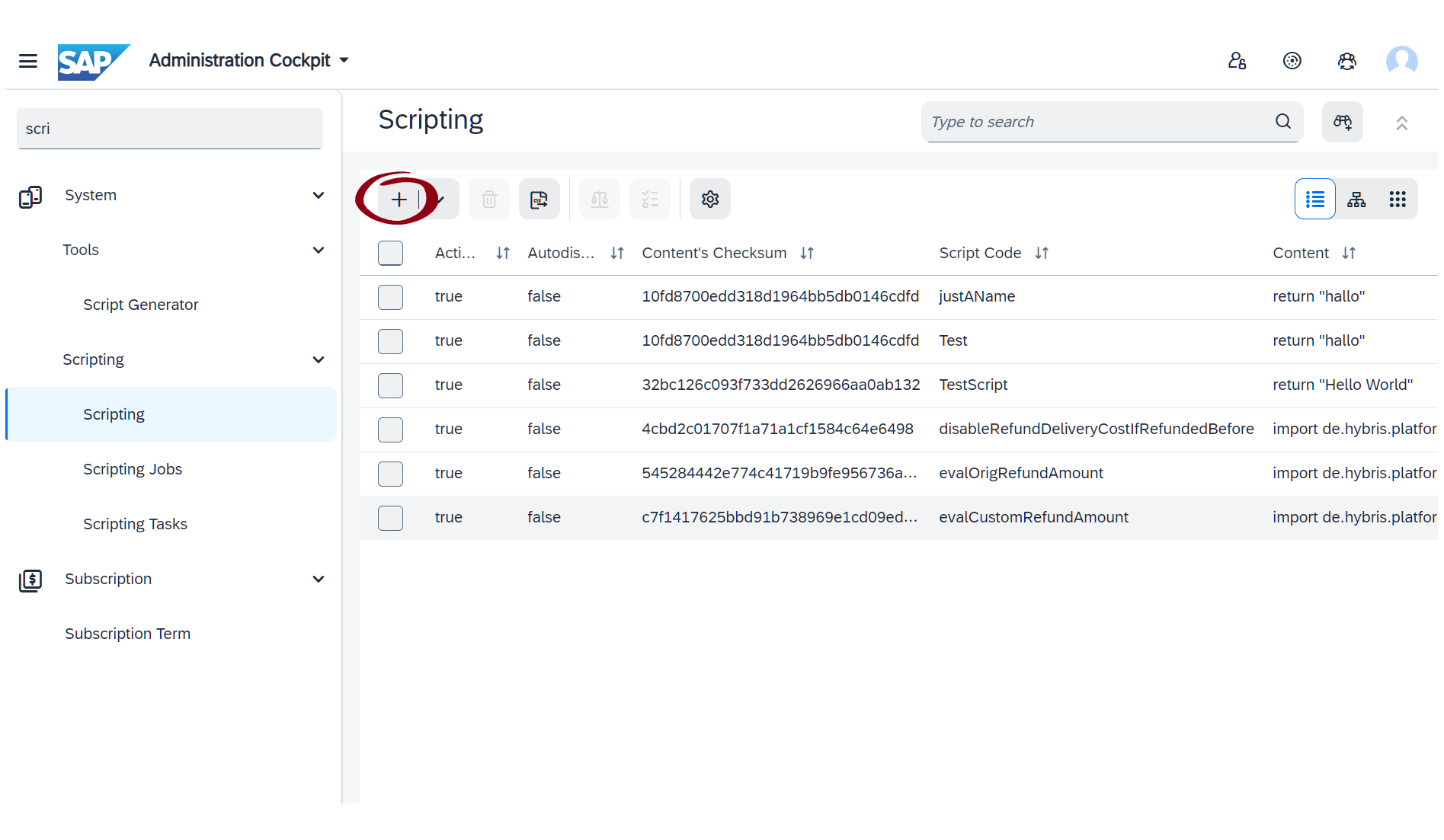Sort by Script Code column

pos(1042,252)
